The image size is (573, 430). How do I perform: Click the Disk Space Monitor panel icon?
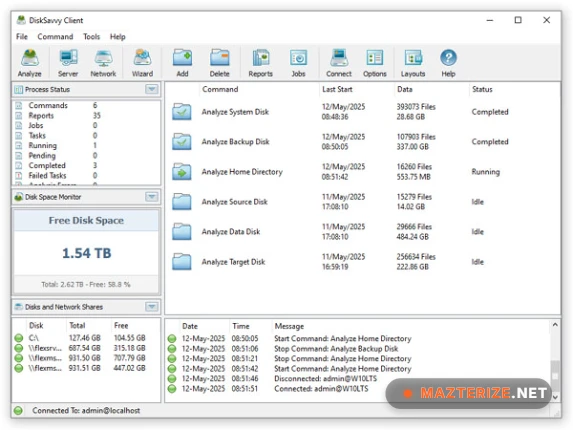(18, 197)
